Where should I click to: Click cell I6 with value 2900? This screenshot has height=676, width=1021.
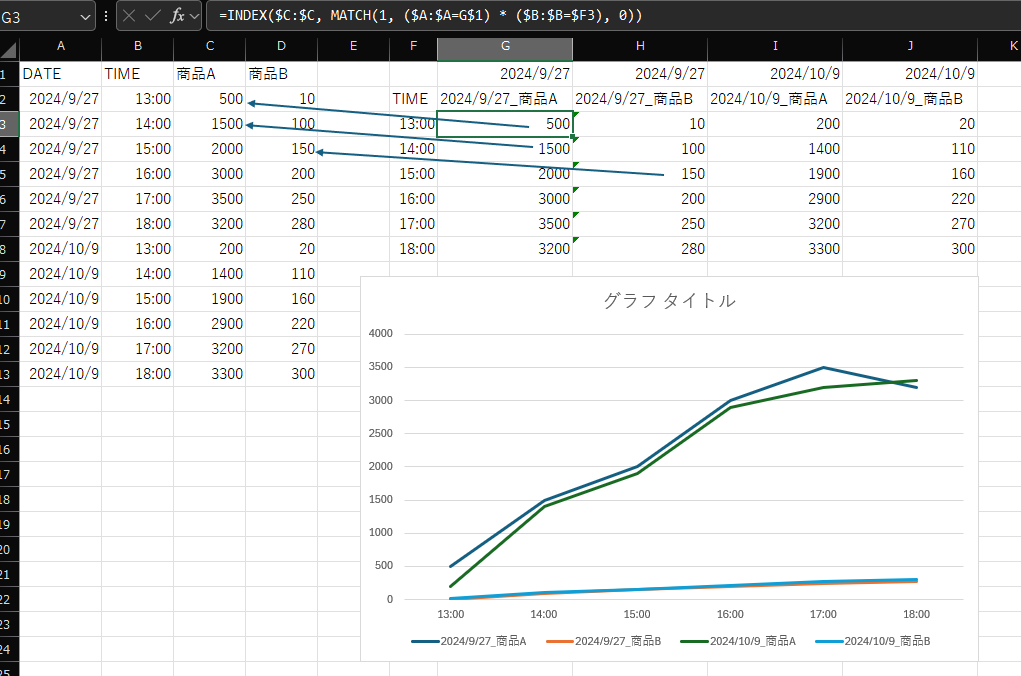(775, 199)
